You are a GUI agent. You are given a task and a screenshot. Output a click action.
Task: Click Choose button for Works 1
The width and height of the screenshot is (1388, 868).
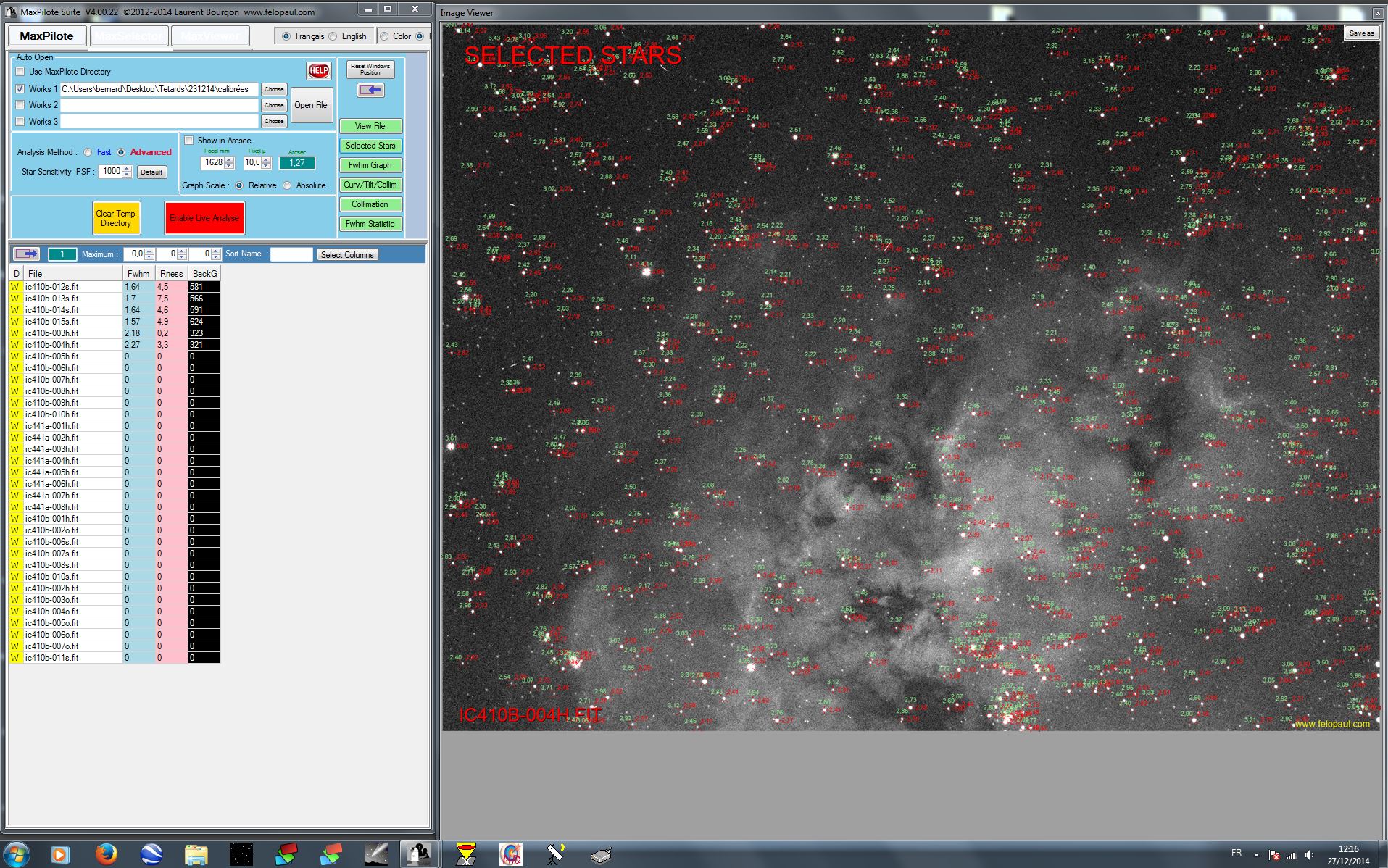click(x=274, y=89)
